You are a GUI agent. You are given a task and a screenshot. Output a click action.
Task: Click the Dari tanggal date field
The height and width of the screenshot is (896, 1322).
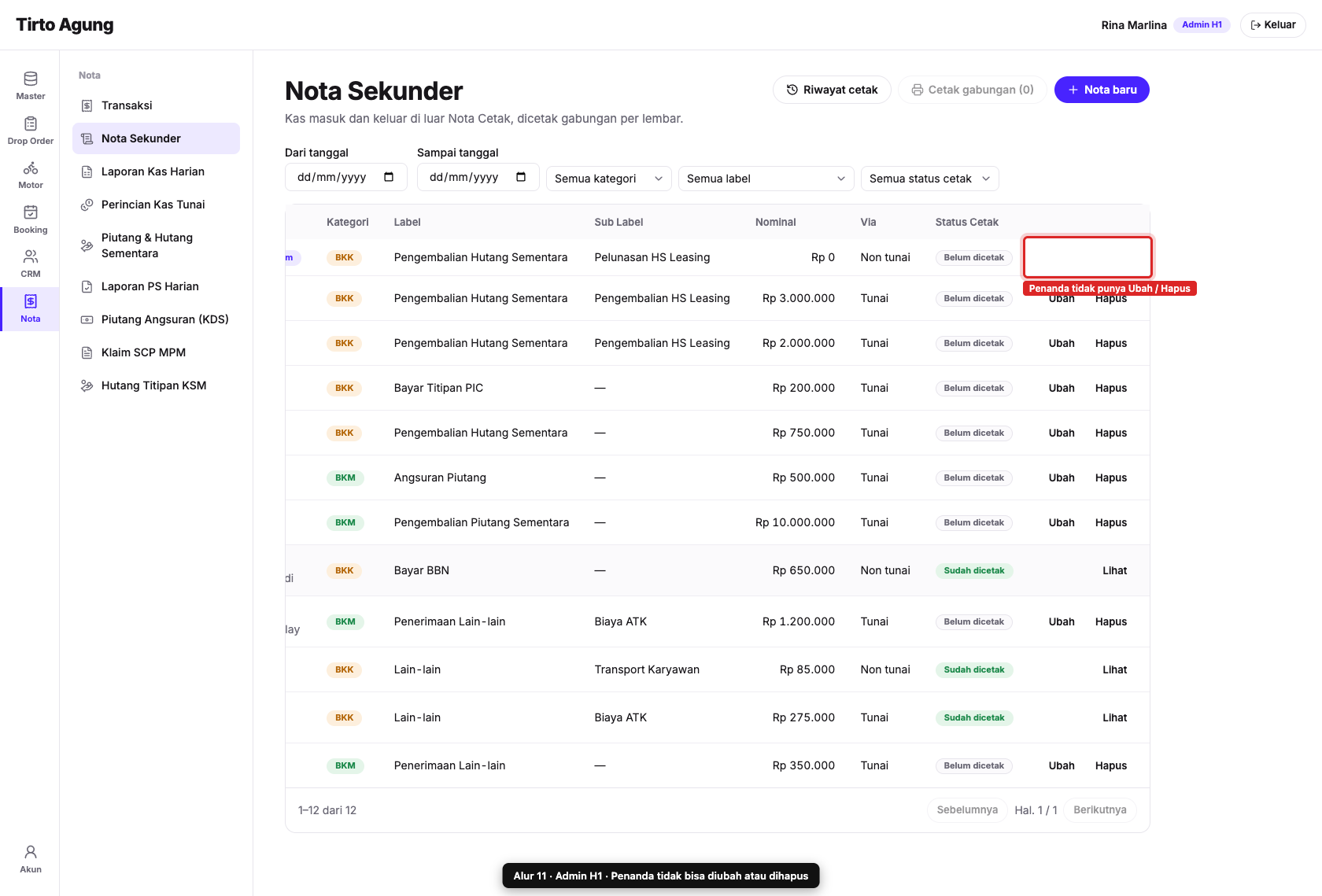(x=346, y=177)
